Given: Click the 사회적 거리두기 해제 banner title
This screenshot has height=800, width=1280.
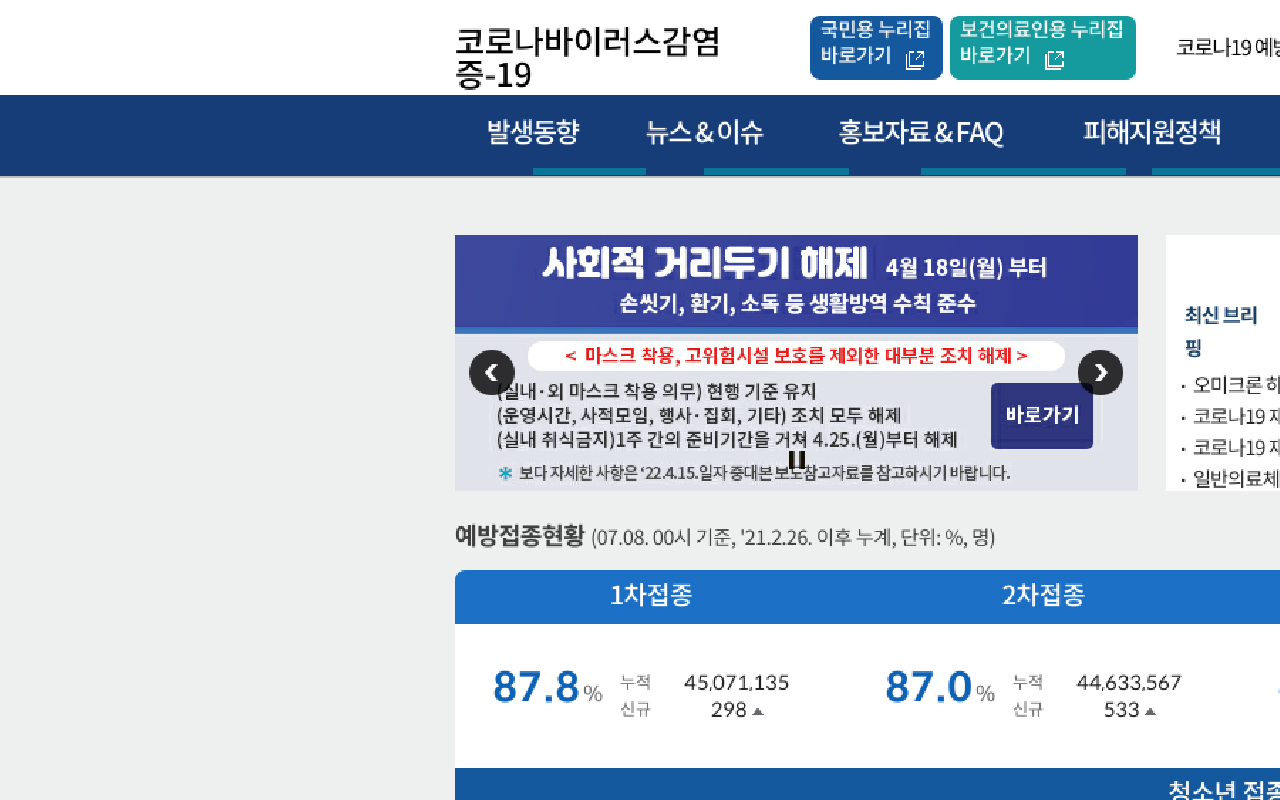Looking at the screenshot, I should [x=705, y=265].
